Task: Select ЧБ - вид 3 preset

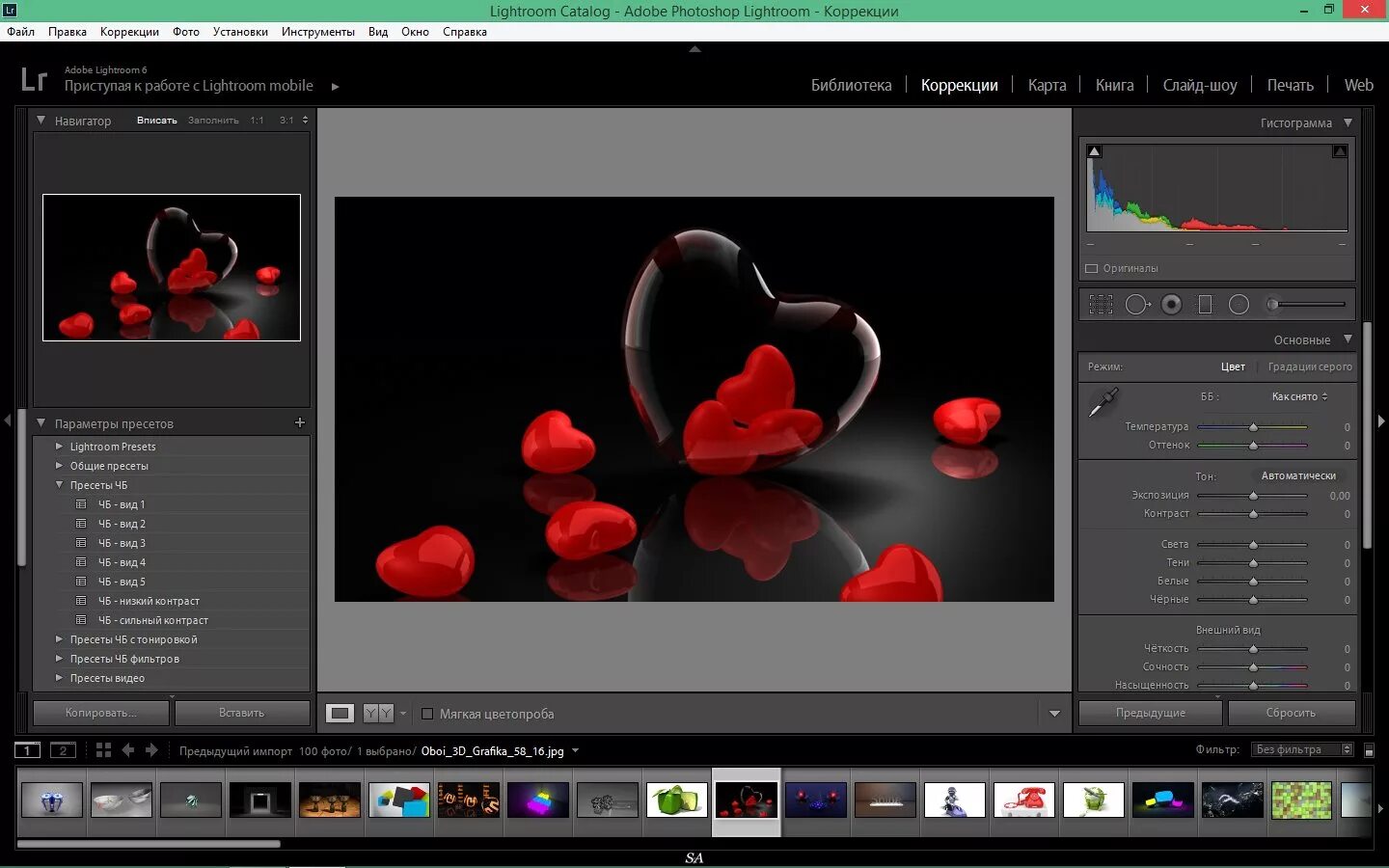Action: pos(122,543)
